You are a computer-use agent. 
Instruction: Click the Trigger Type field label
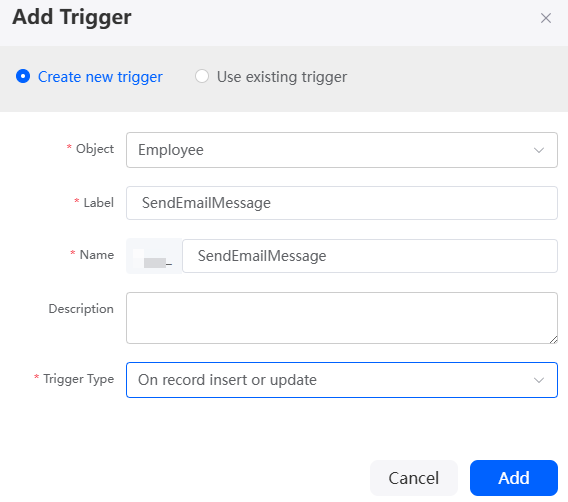pos(79,379)
